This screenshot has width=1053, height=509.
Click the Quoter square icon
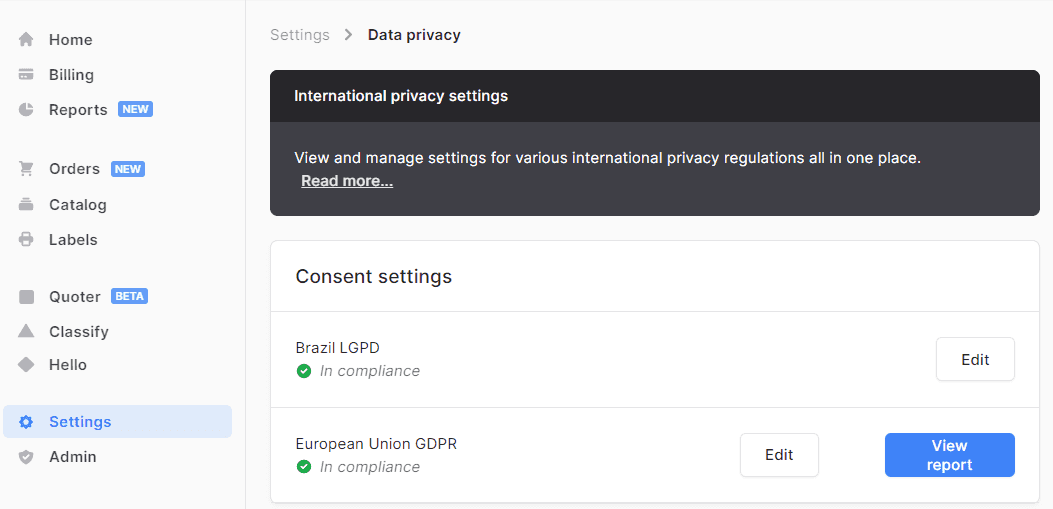coord(26,297)
